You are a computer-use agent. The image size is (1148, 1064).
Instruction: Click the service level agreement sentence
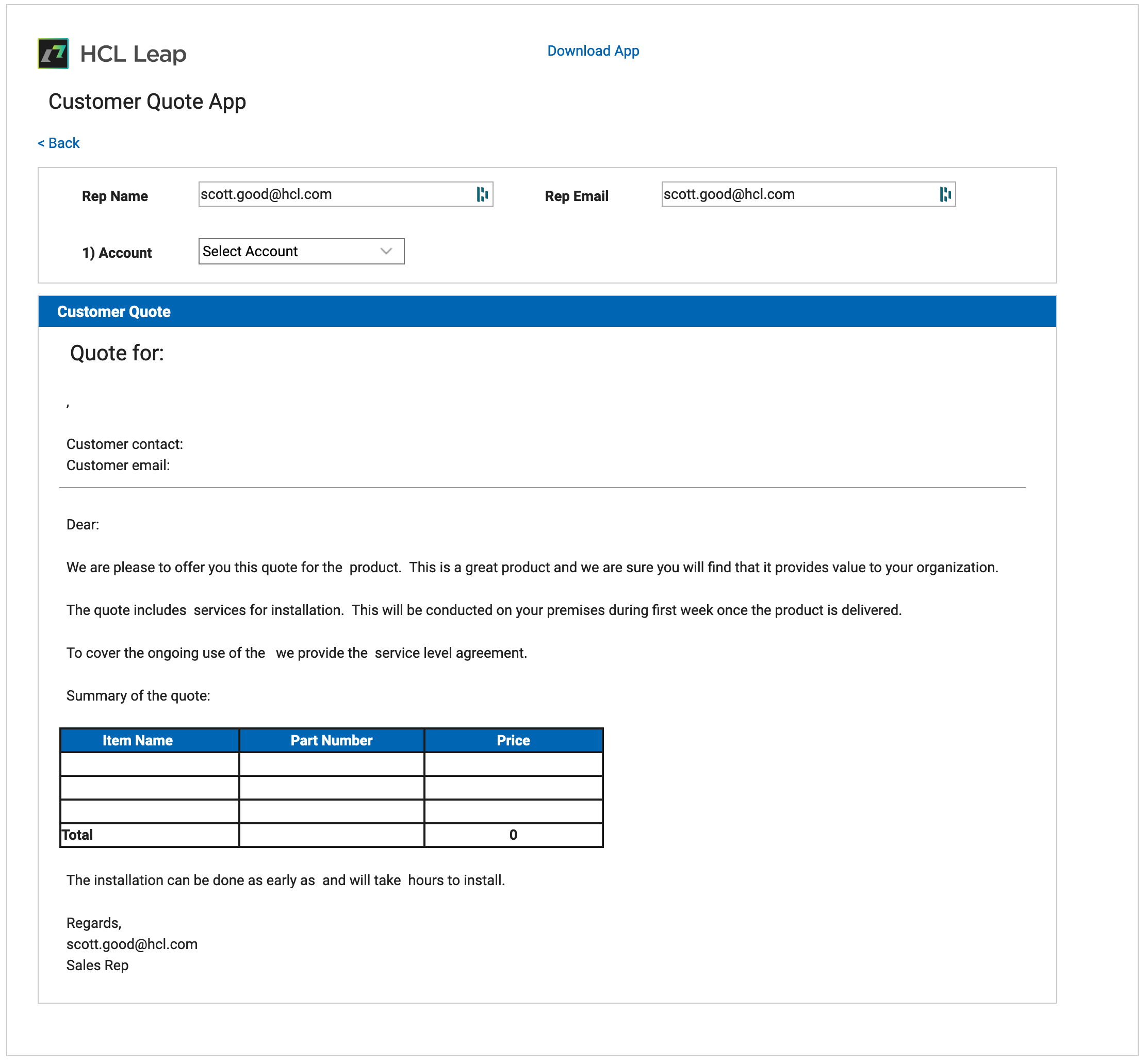297,653
